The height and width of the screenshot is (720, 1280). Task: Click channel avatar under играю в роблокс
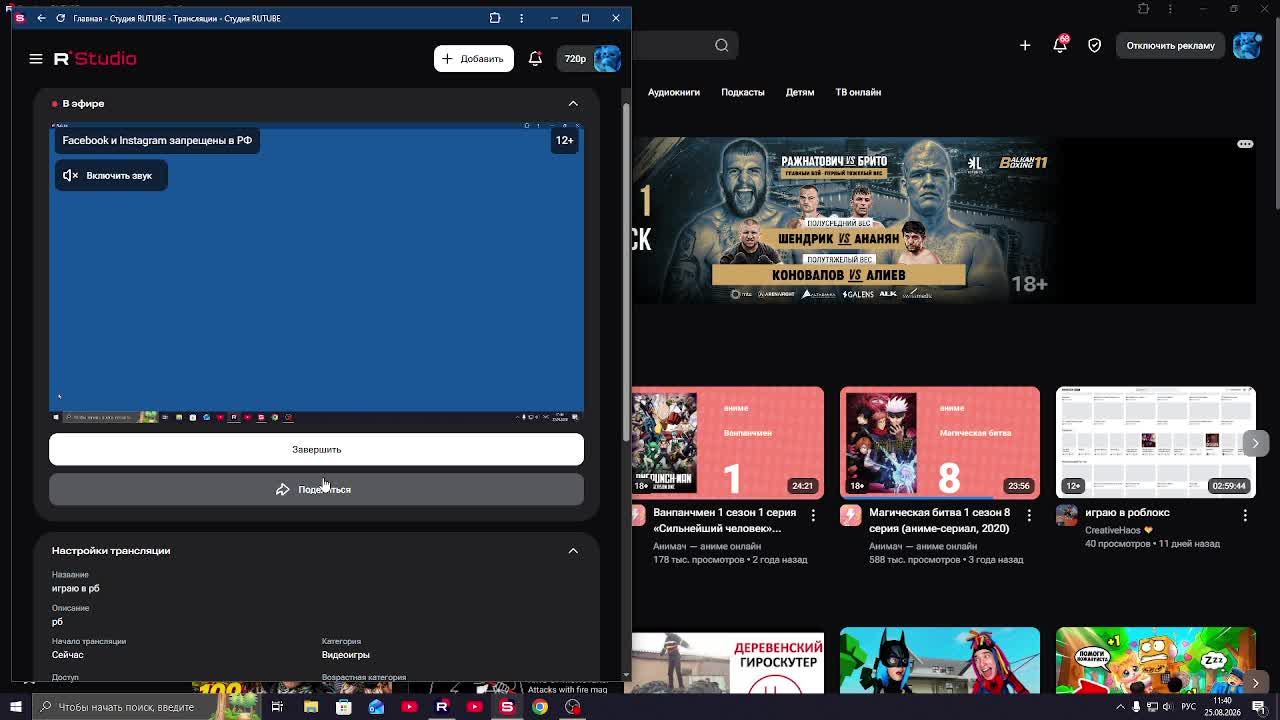[1066, 515]
